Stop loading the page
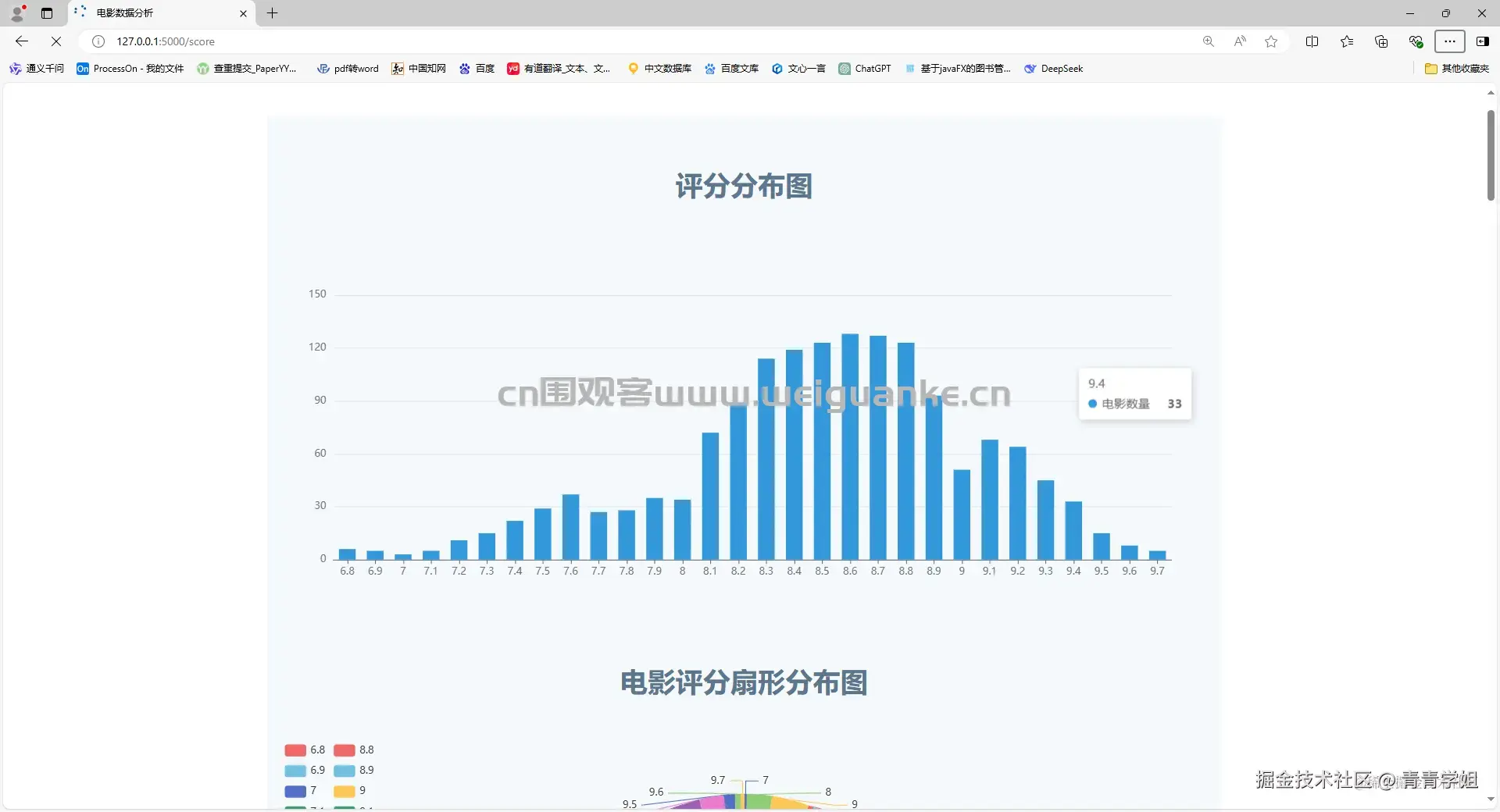Image resolution: width=1500 pixels, height=812 pixels. click(56, 41)
